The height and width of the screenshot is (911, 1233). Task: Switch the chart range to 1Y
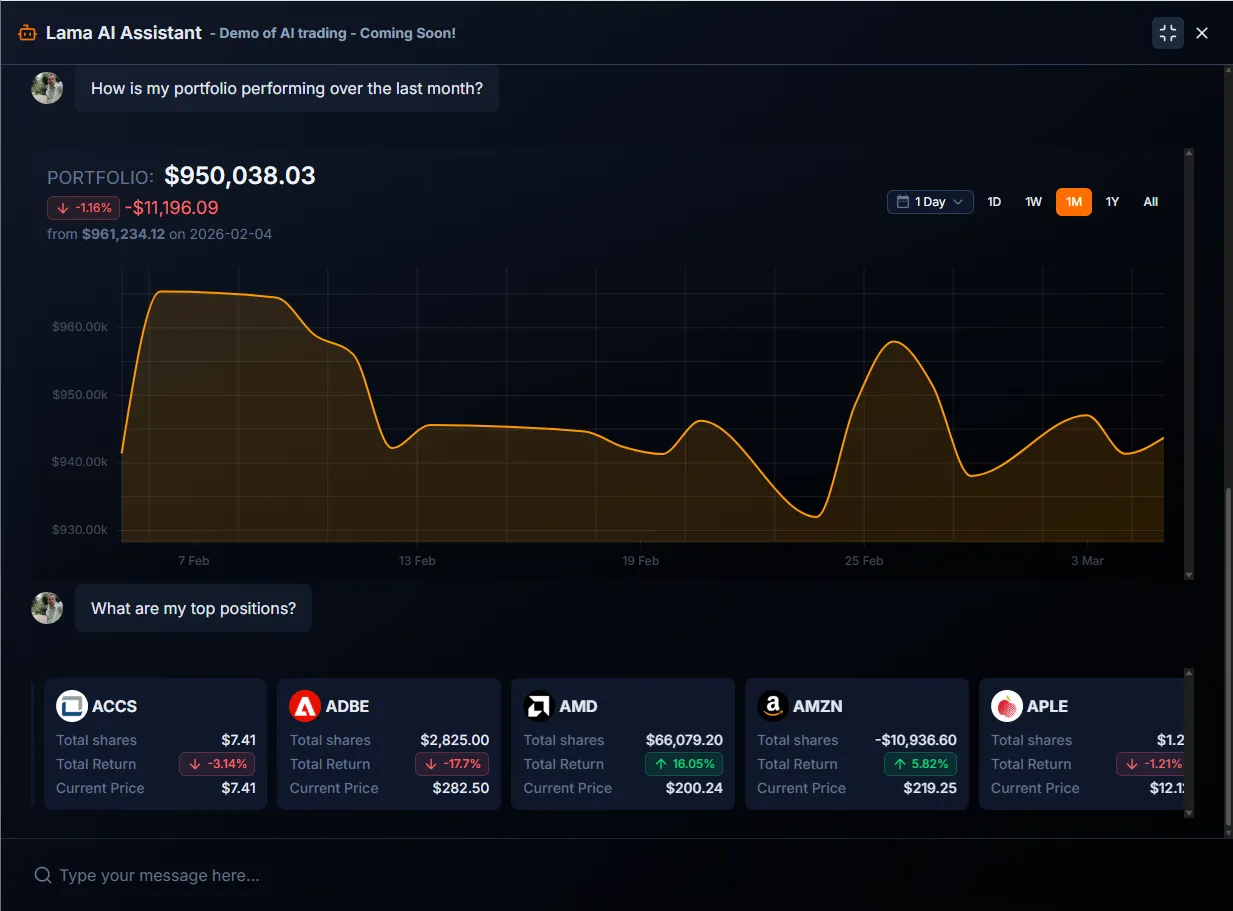coord(1112,202)
